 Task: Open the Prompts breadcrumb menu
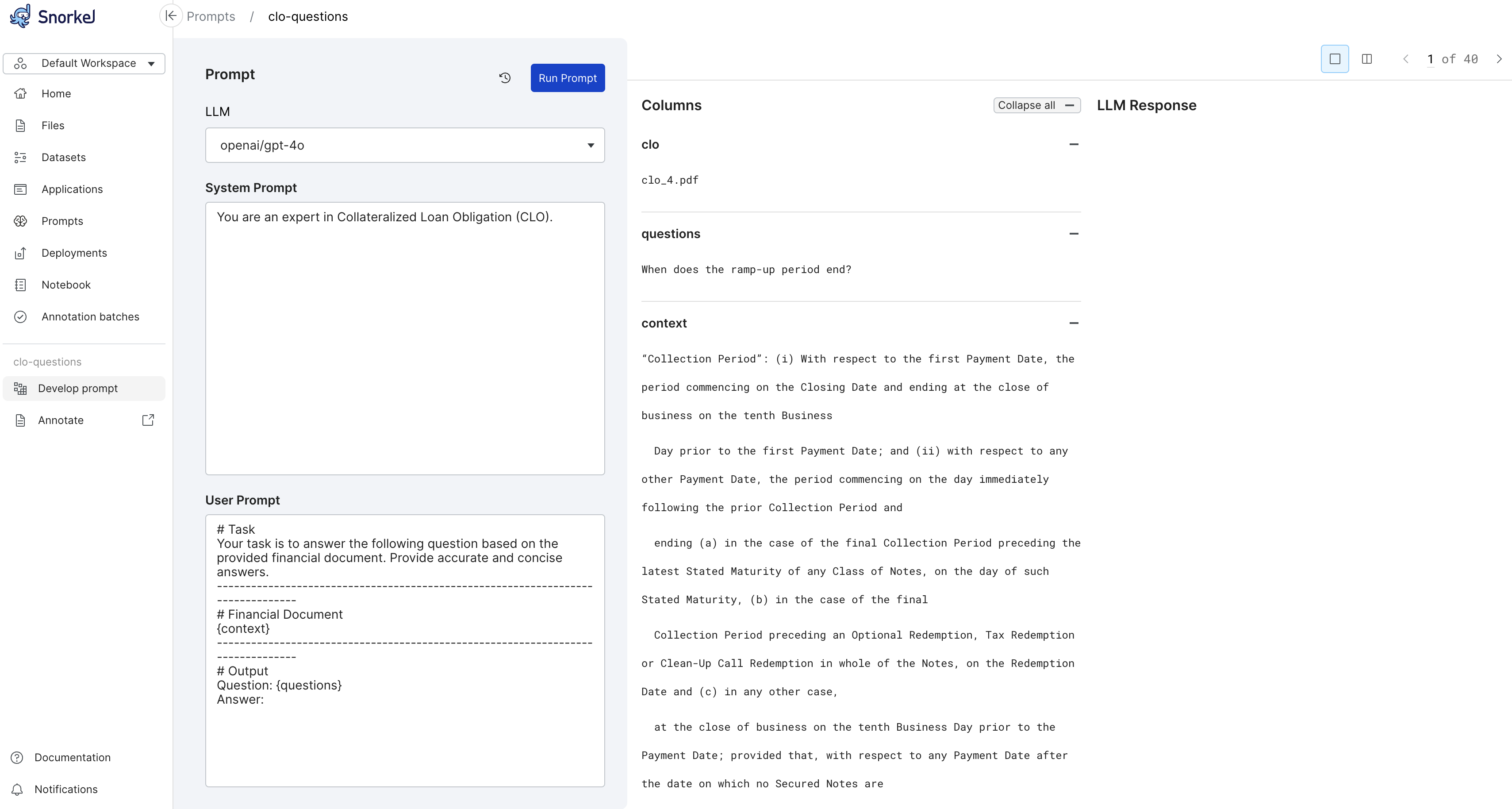(211, 16)
